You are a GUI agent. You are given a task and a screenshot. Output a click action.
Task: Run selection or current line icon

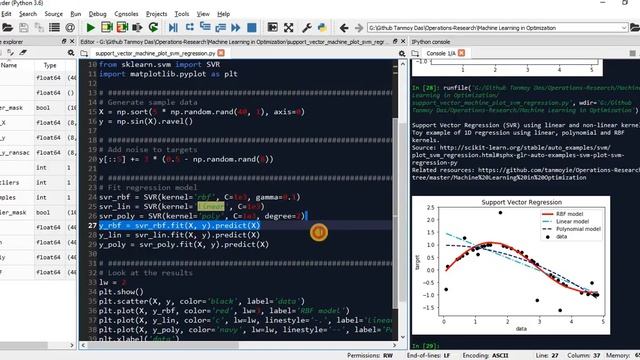pos(138,28)
